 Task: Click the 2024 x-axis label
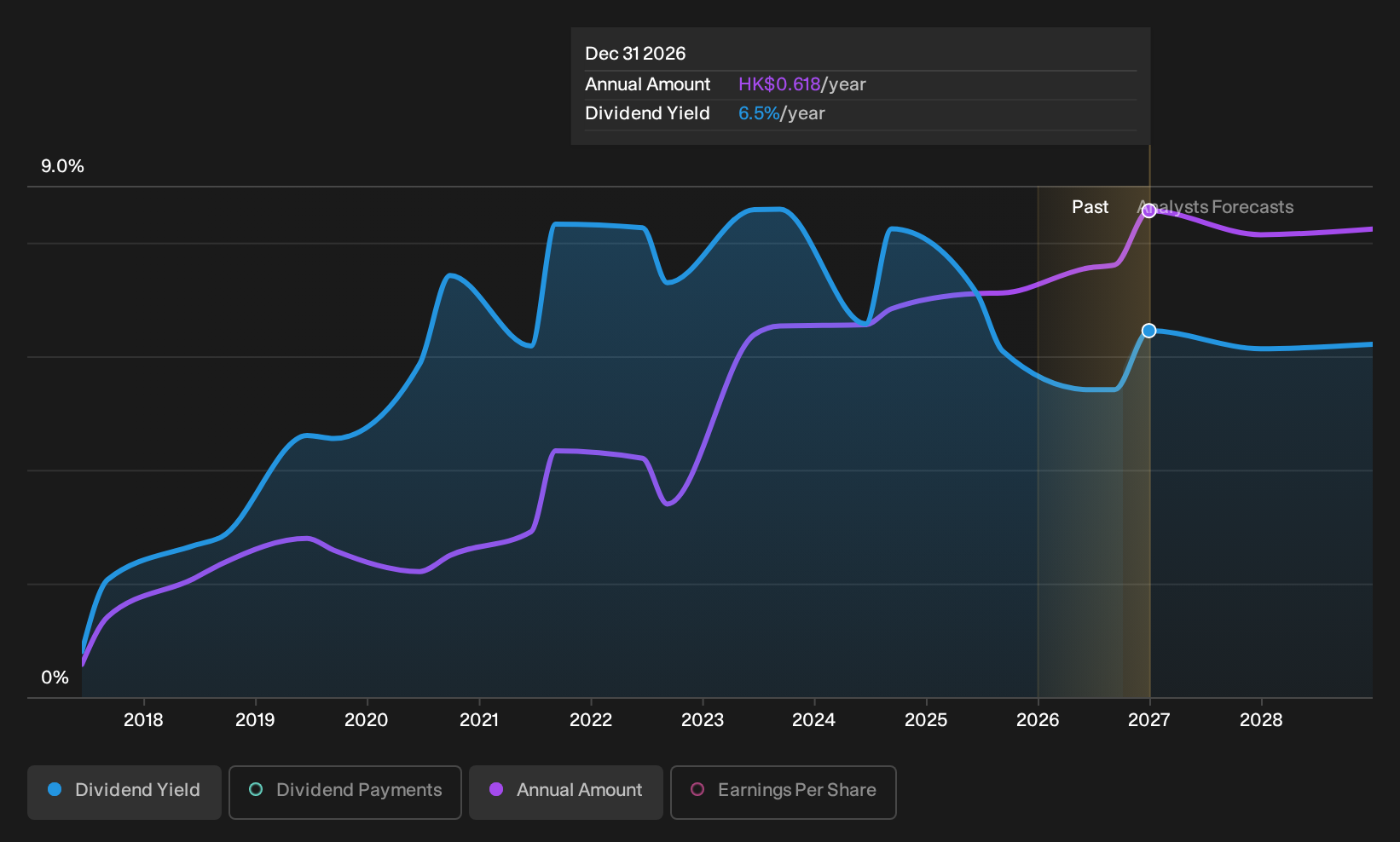coord(814,720)
